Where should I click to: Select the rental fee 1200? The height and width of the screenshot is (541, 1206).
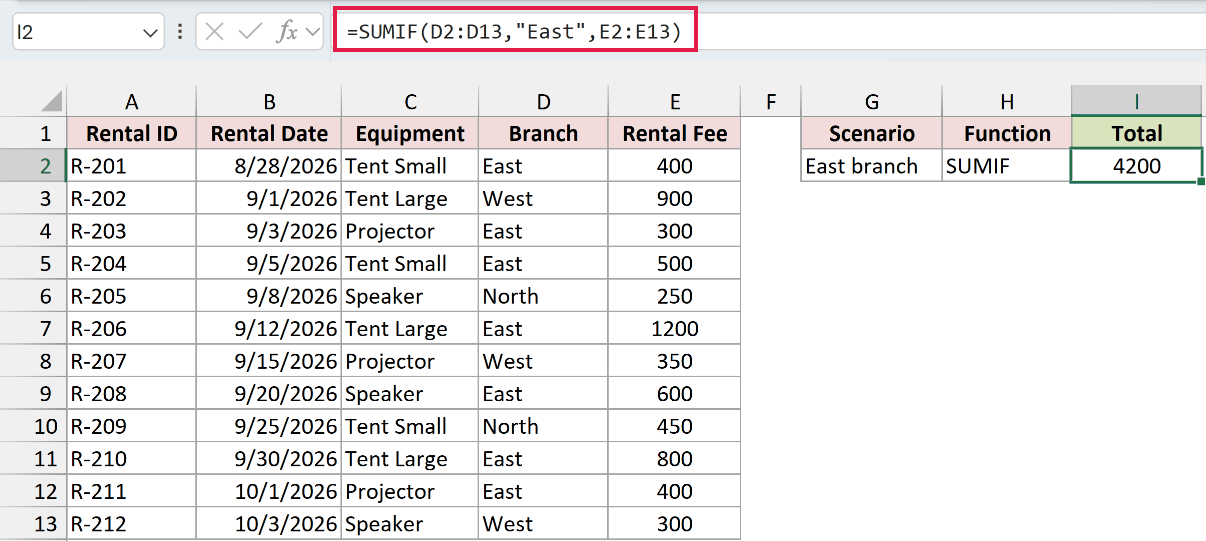pyautogui.click(x=675, y=329)
